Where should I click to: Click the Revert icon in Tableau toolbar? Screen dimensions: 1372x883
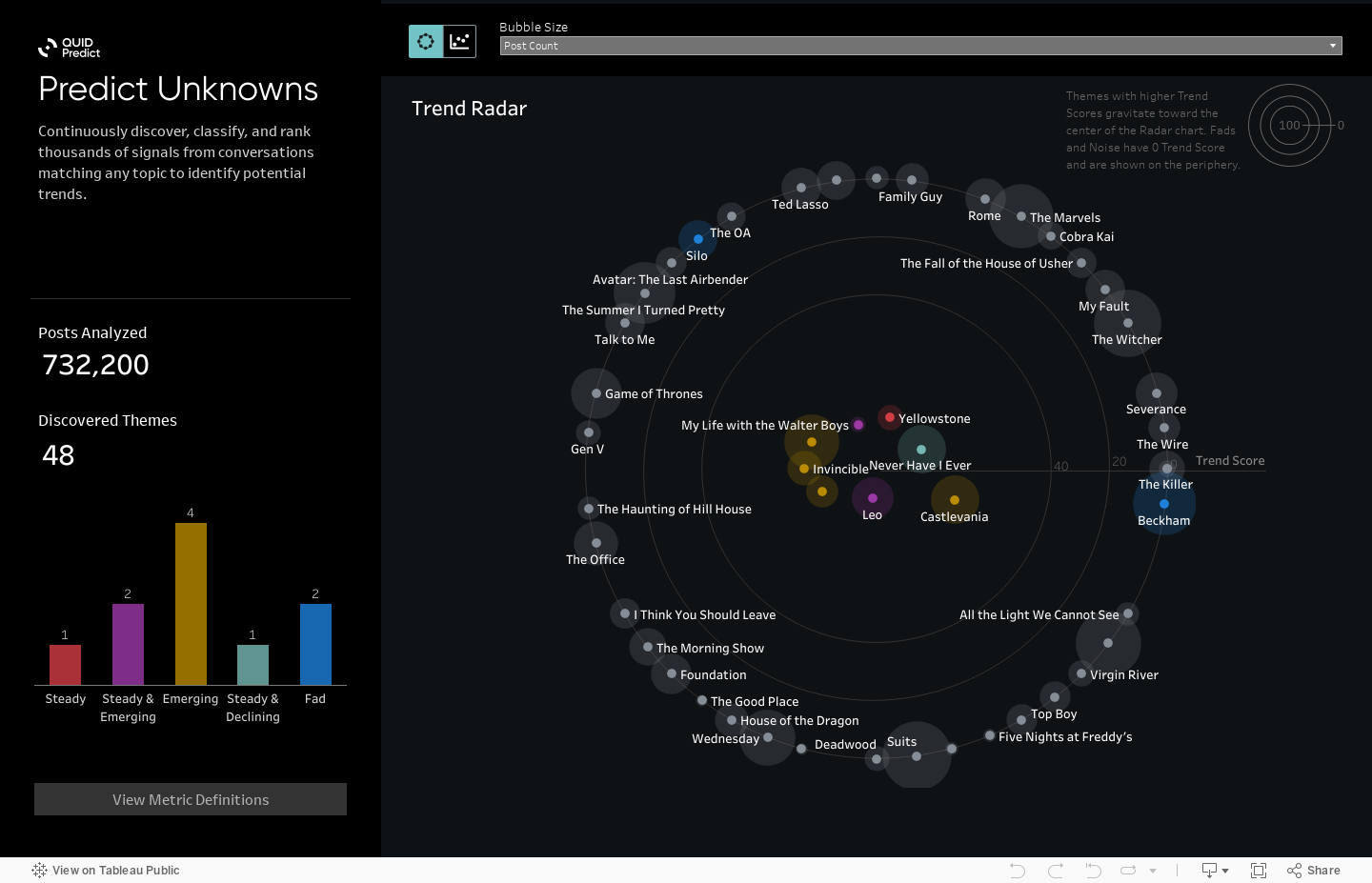(x=1093, y=871)
